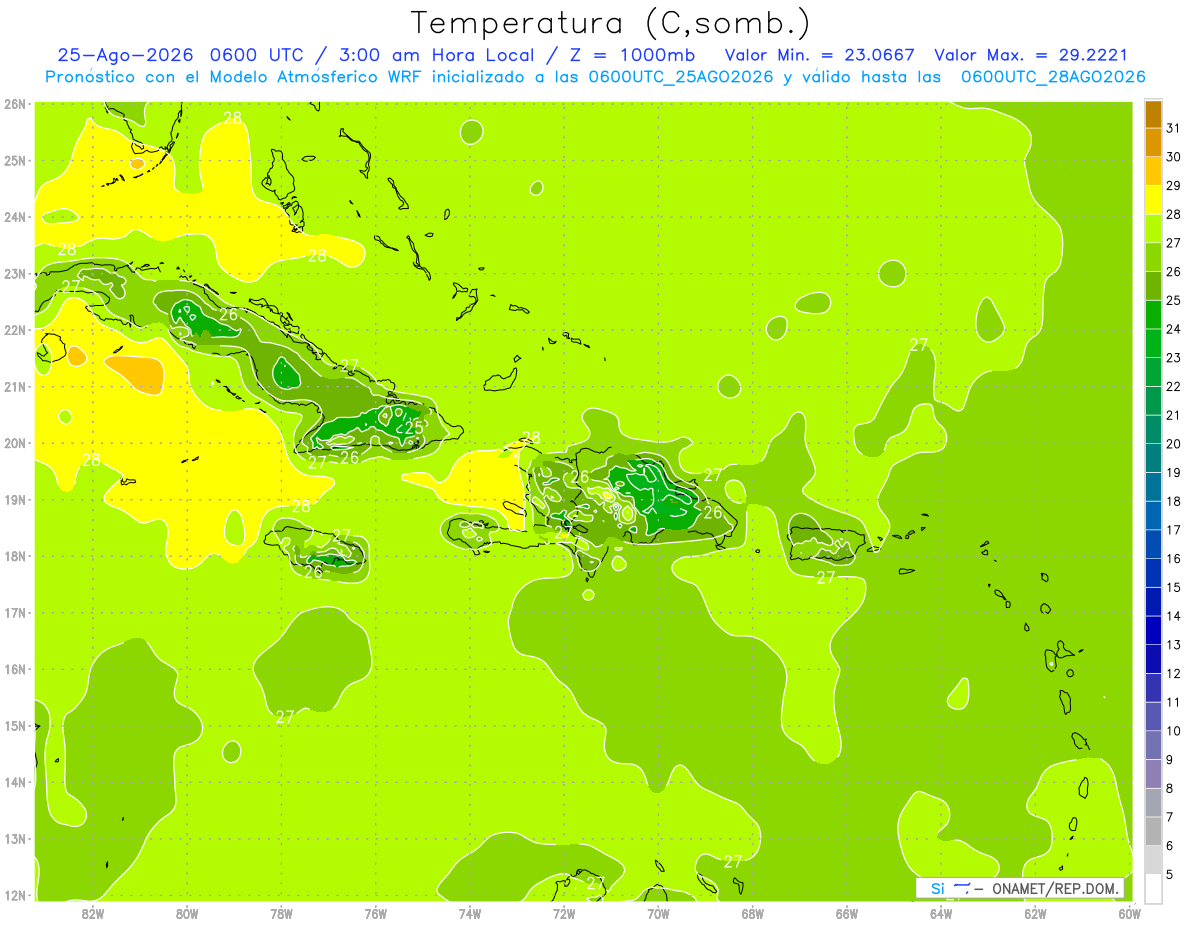
Task: Click longitude label 66W
Action: tap(847, 913)
